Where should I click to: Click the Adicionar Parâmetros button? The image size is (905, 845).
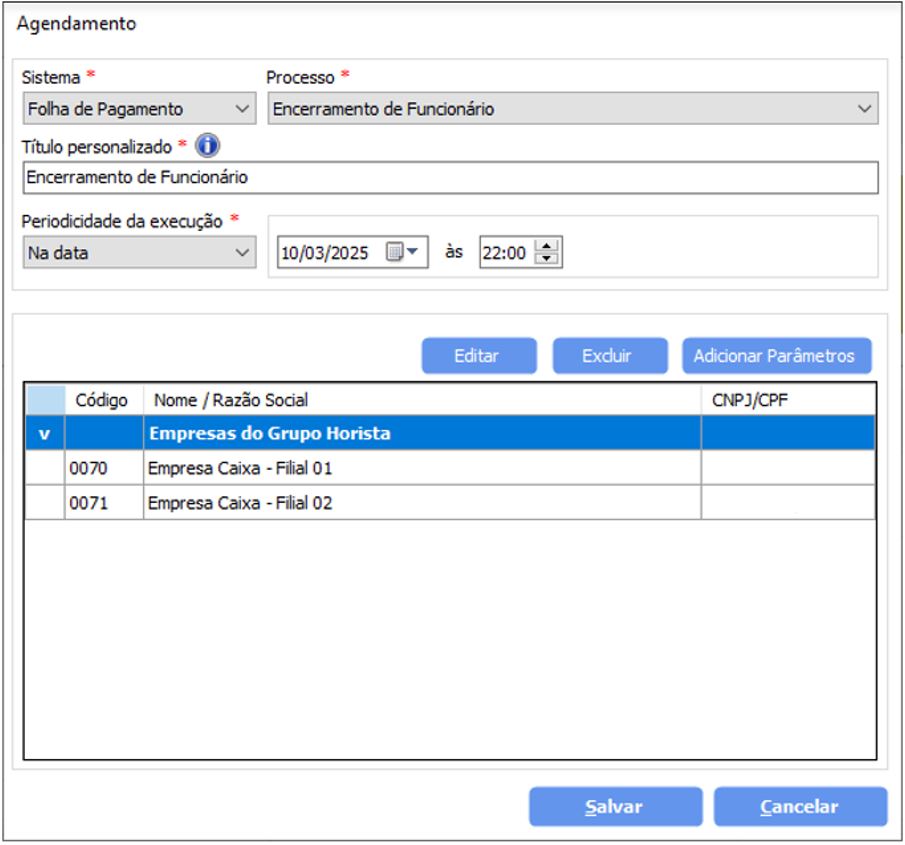tap(777, 356)
